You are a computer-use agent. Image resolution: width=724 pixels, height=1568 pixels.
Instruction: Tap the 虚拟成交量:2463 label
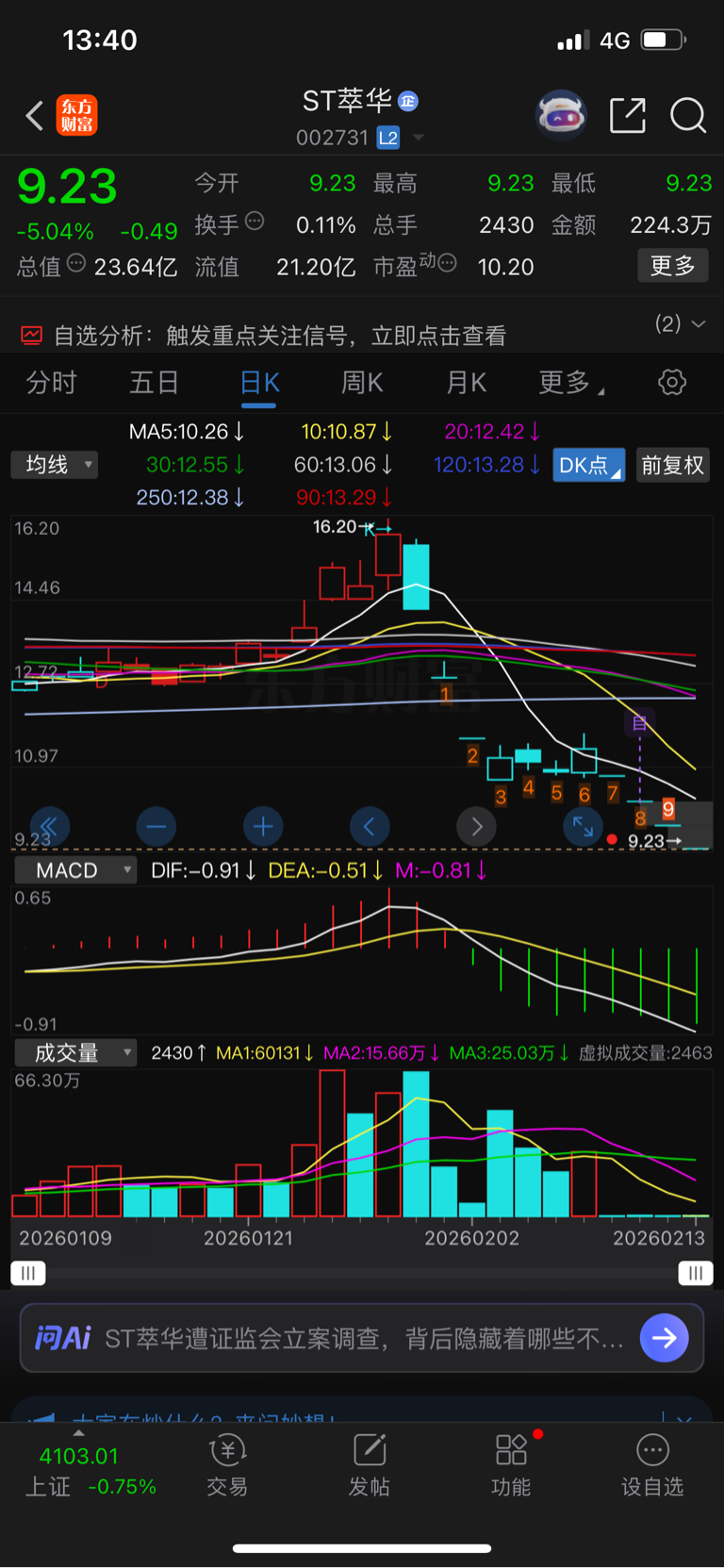point(645,1052)
